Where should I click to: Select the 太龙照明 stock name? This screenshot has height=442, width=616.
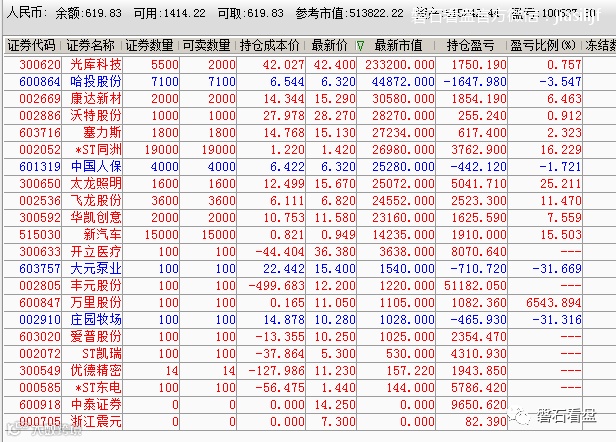96,183
